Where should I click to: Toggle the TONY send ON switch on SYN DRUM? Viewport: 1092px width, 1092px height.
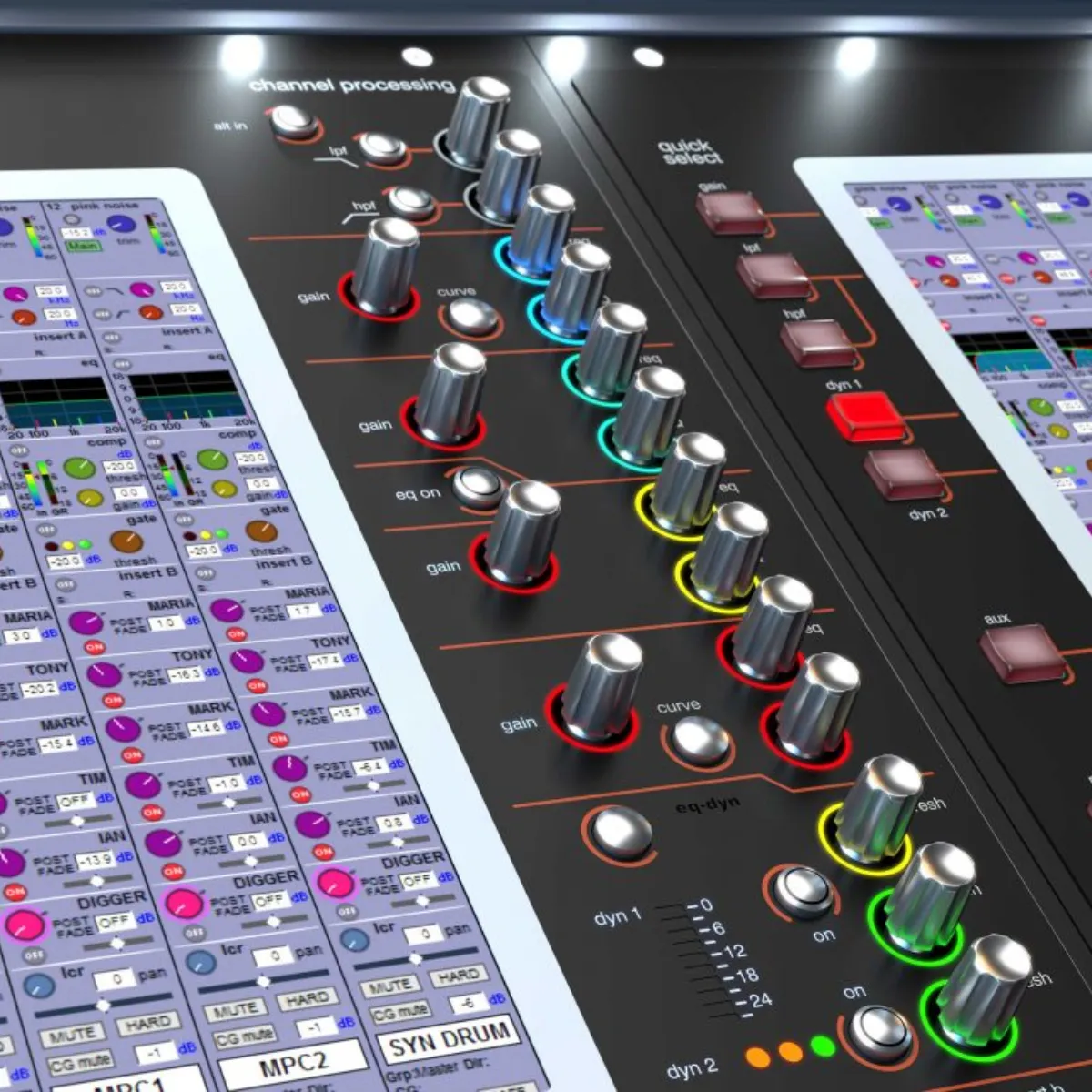(x=258, y=685)
